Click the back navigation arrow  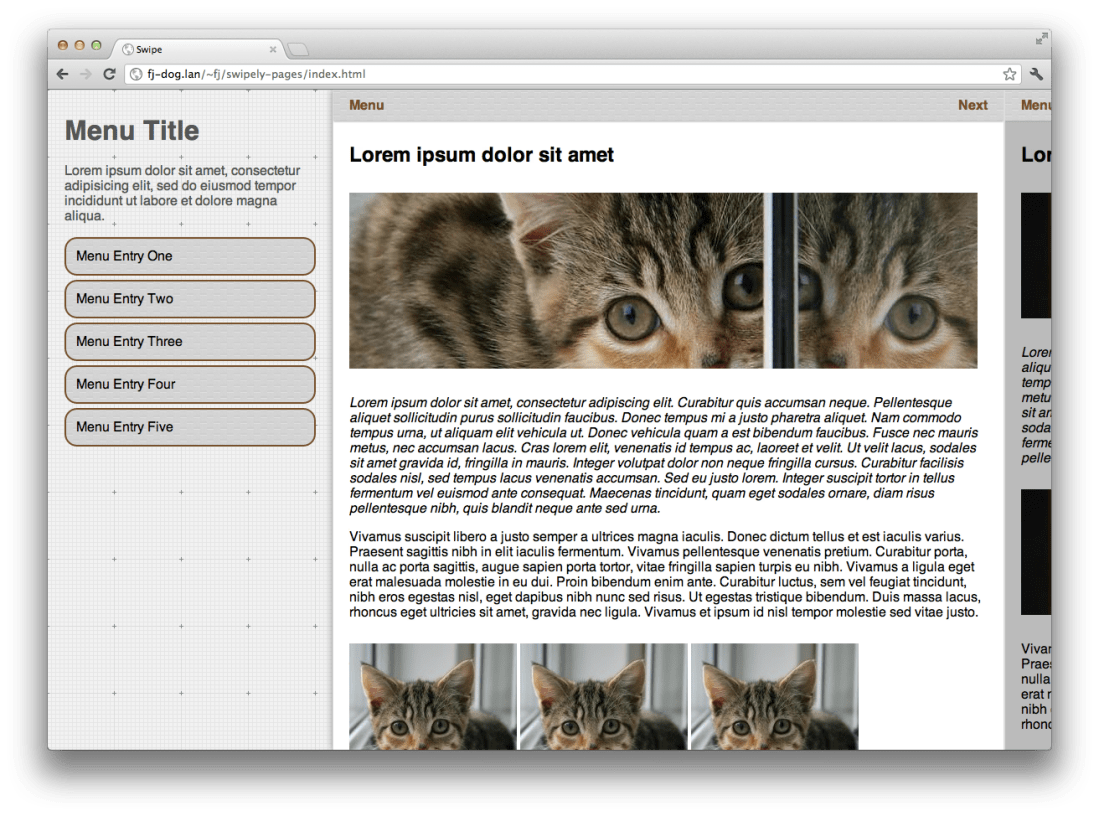[x=60, y=74]
